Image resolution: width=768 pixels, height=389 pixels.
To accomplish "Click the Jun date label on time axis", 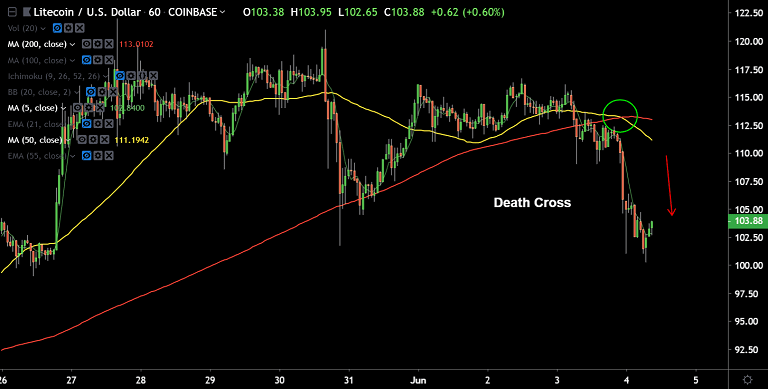I will (418, 380).
